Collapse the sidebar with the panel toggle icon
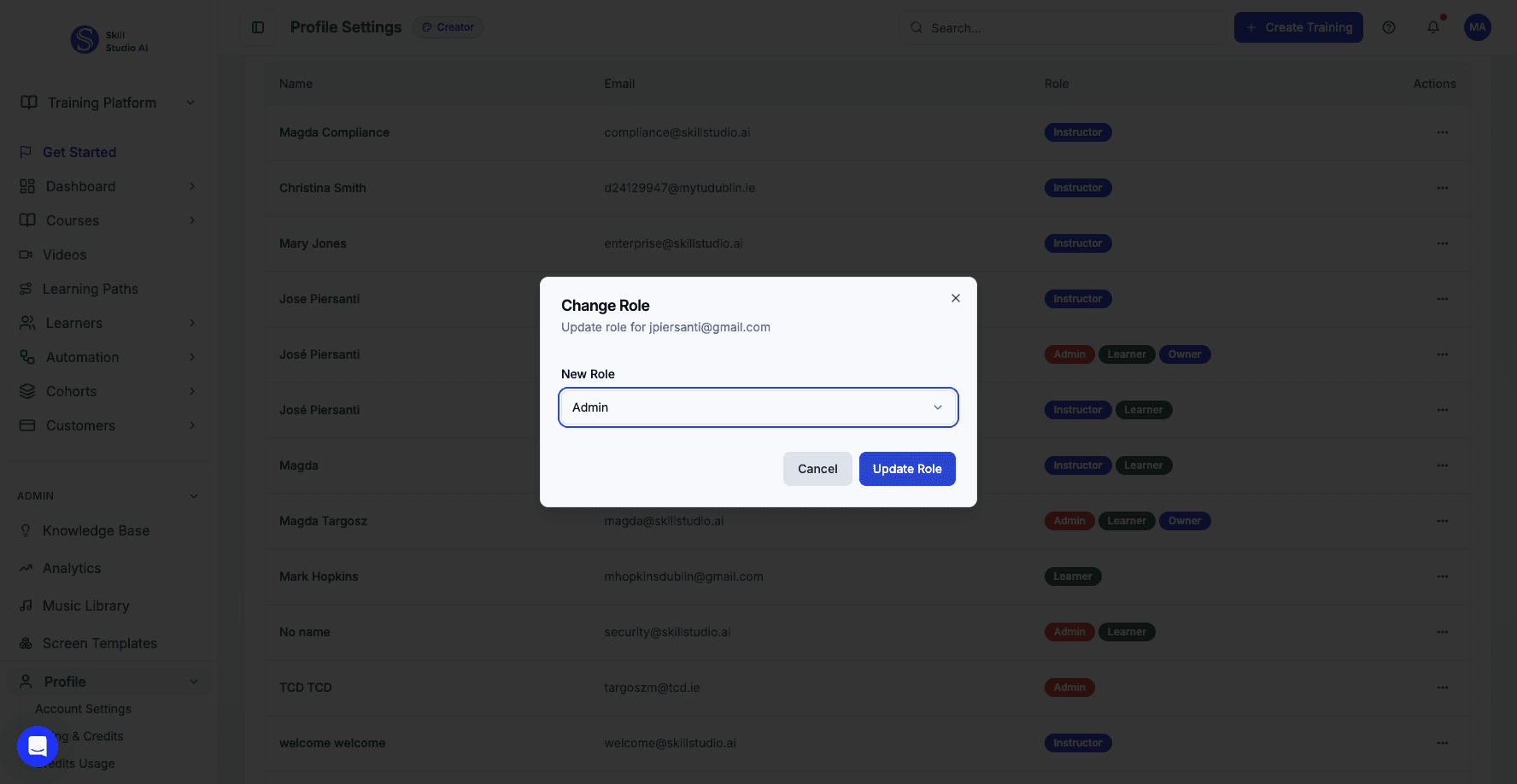 click(257, 27)
